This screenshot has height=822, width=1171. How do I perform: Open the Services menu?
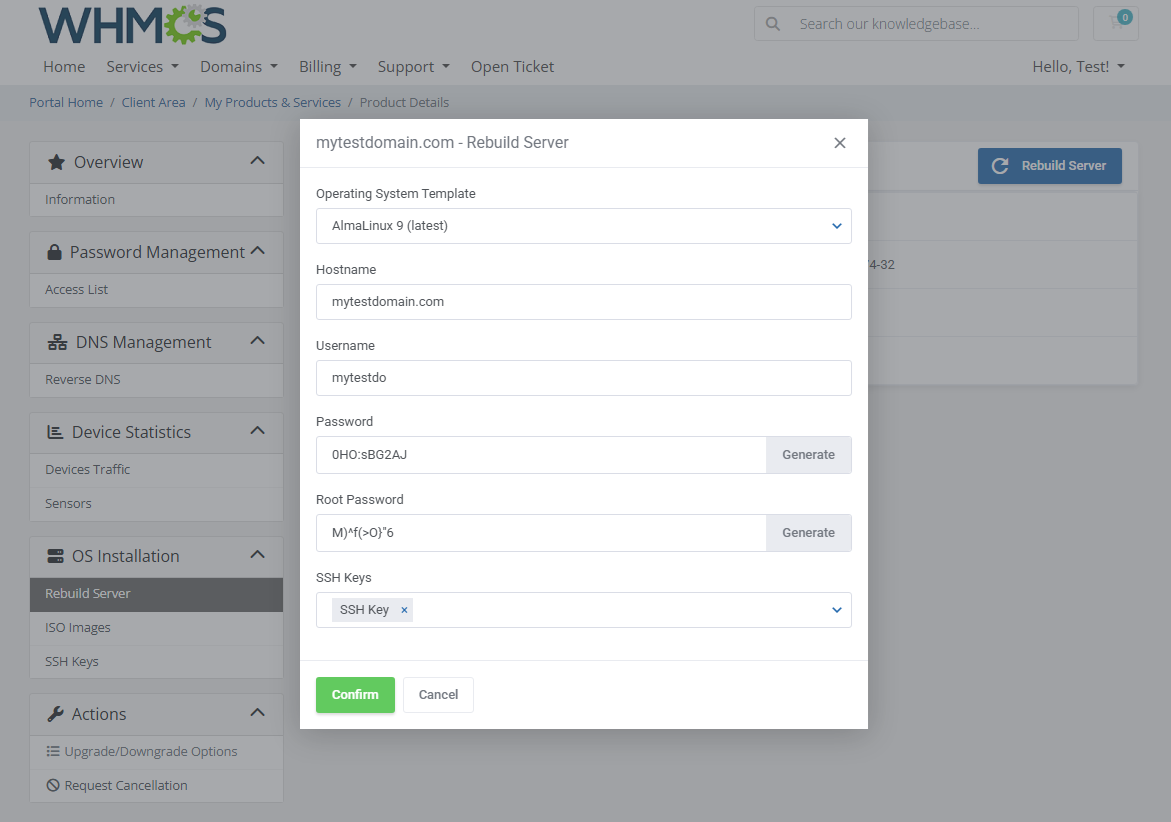[x=143, y=66]
